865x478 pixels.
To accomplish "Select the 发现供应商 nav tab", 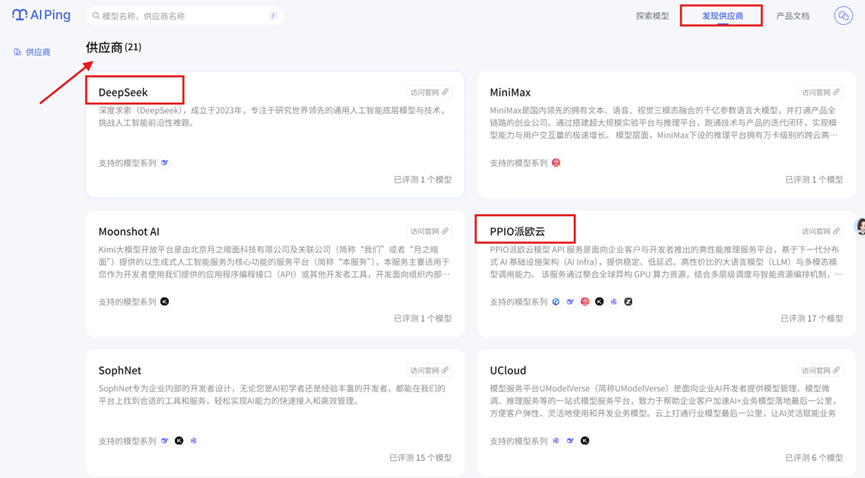I will [x=722, y=16].
